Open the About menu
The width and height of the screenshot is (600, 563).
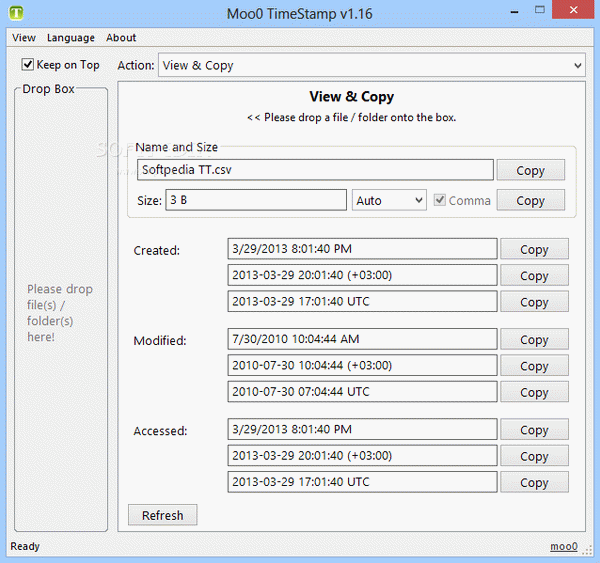[x=121, y=38]
